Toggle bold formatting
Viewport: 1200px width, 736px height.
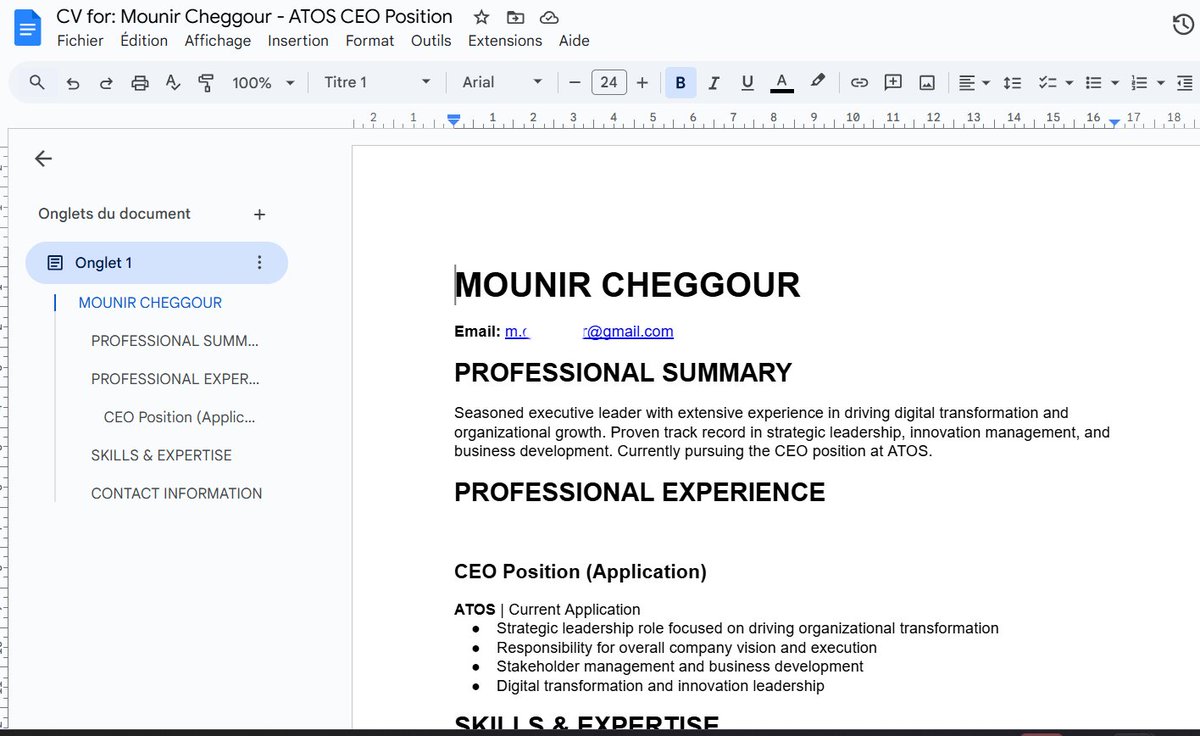[x=681, y=83]
